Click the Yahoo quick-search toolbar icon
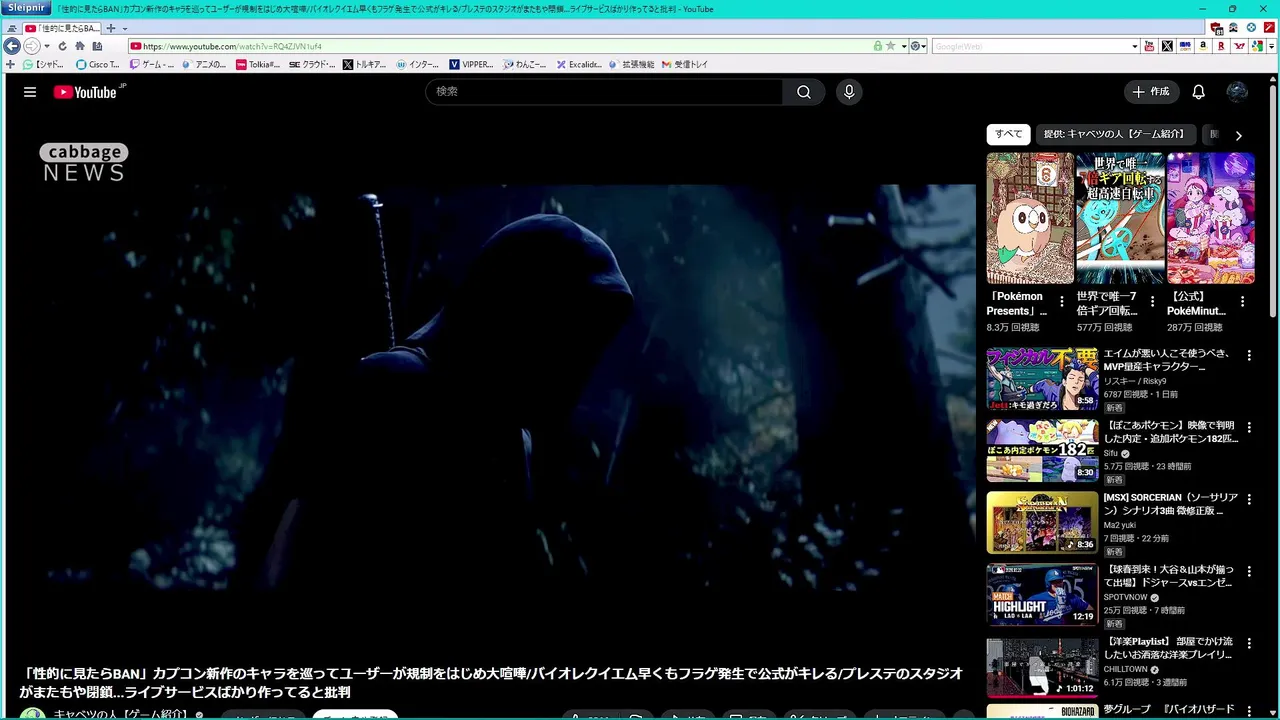1280x720 pixels. (1240, 46)
